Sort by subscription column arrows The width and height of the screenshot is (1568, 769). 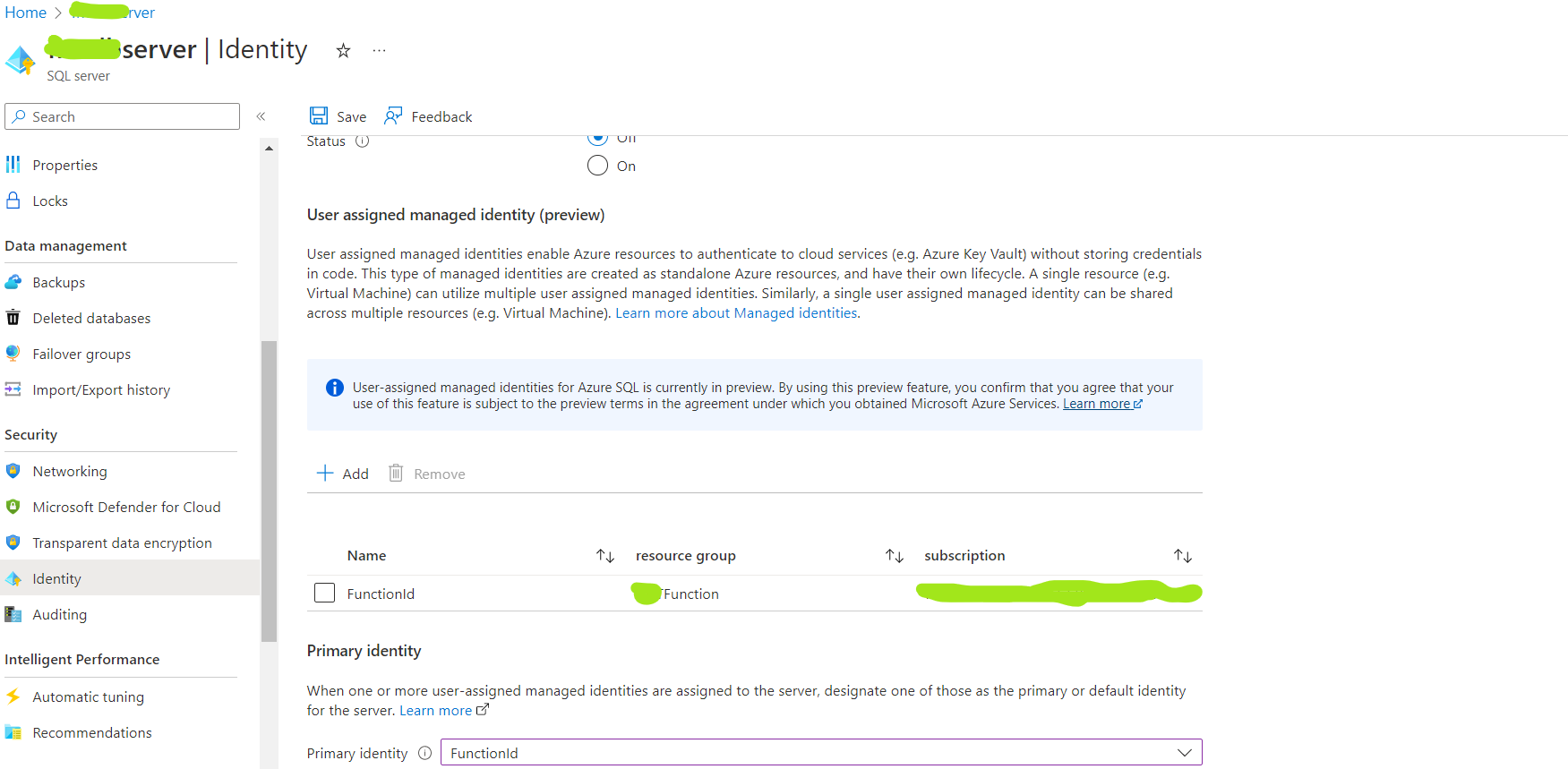(1183, 556)
